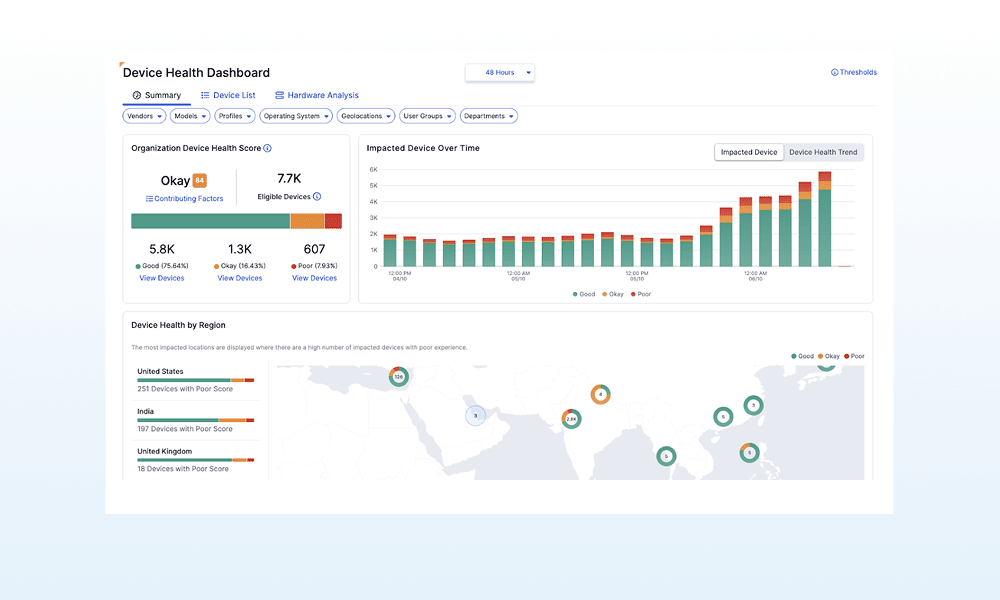Screen dimensions: 1000x600
Task: Click the info icon beside Organization Device Health Score
Action: 267,148
